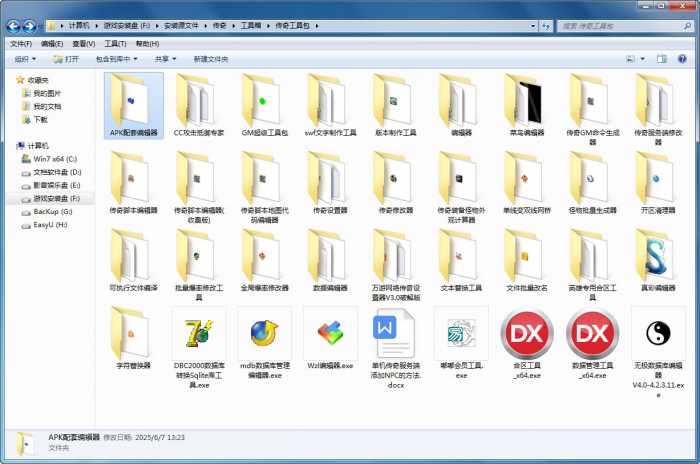Open the 文件(F) menu
Viewport: 700px width, 464px height.
21,44
